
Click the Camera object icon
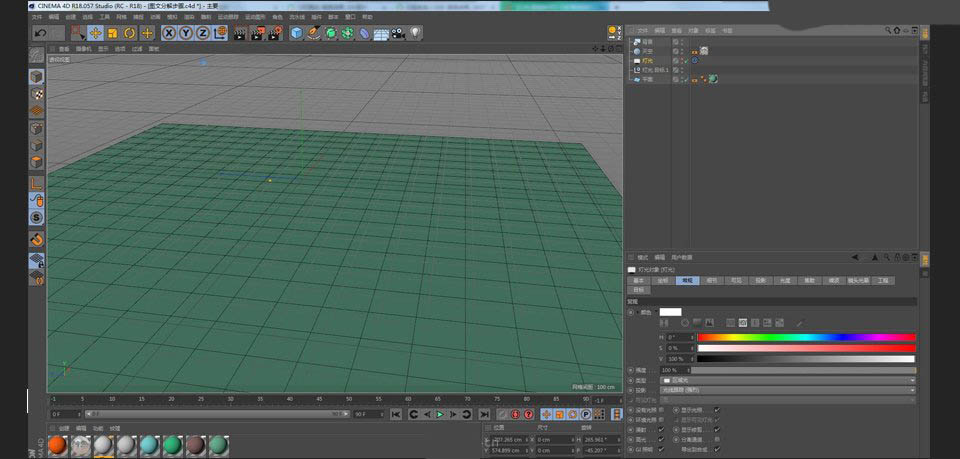point(398,33)
